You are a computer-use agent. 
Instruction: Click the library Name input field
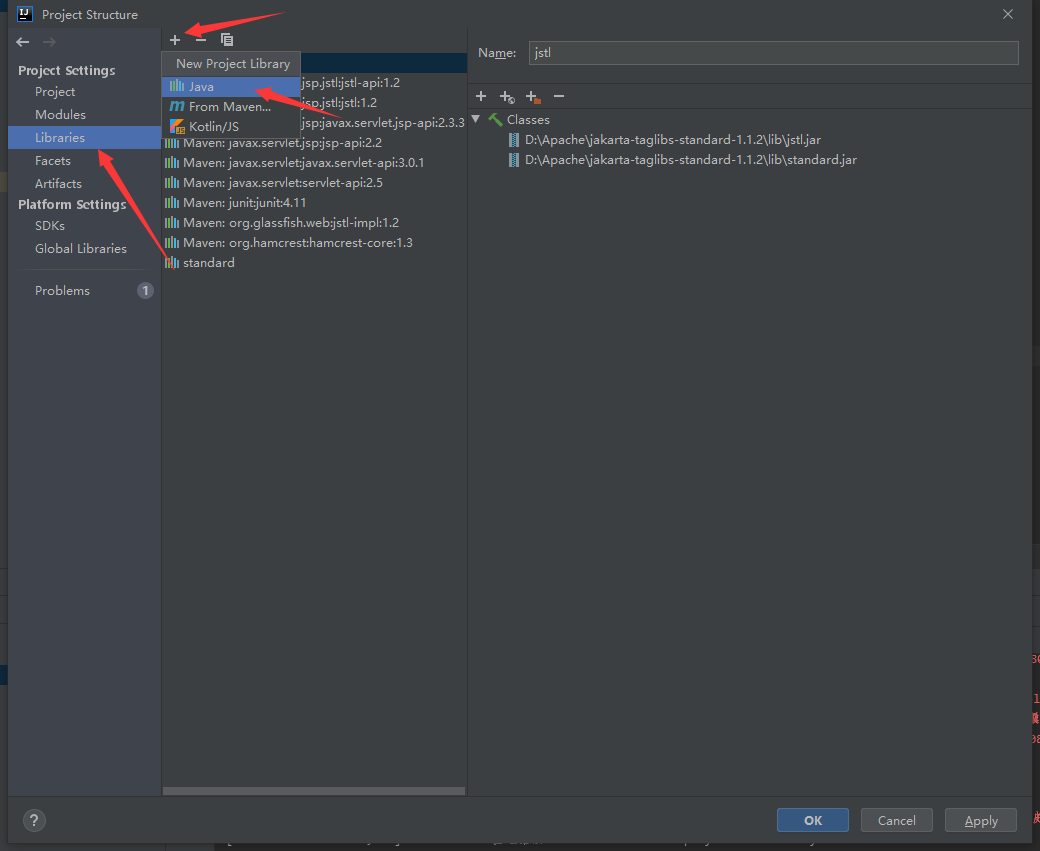click(773, 53)
